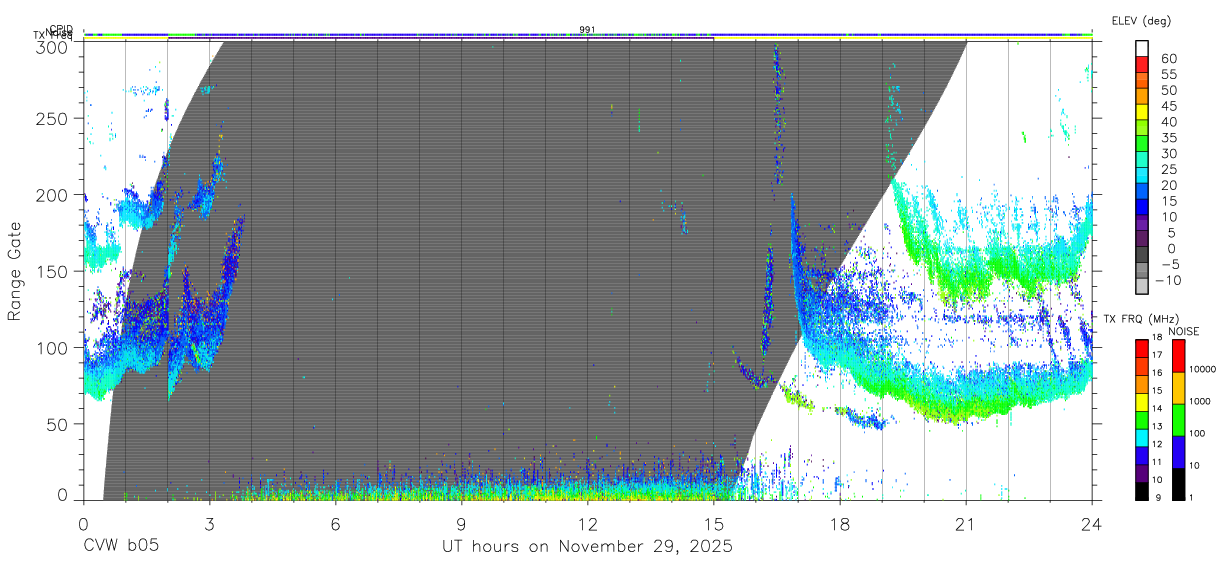The height and width of the screenshot is (567, 1228).
Task: Click the '18' tick on the UT hours axis
Action: (x=839, y=522)
